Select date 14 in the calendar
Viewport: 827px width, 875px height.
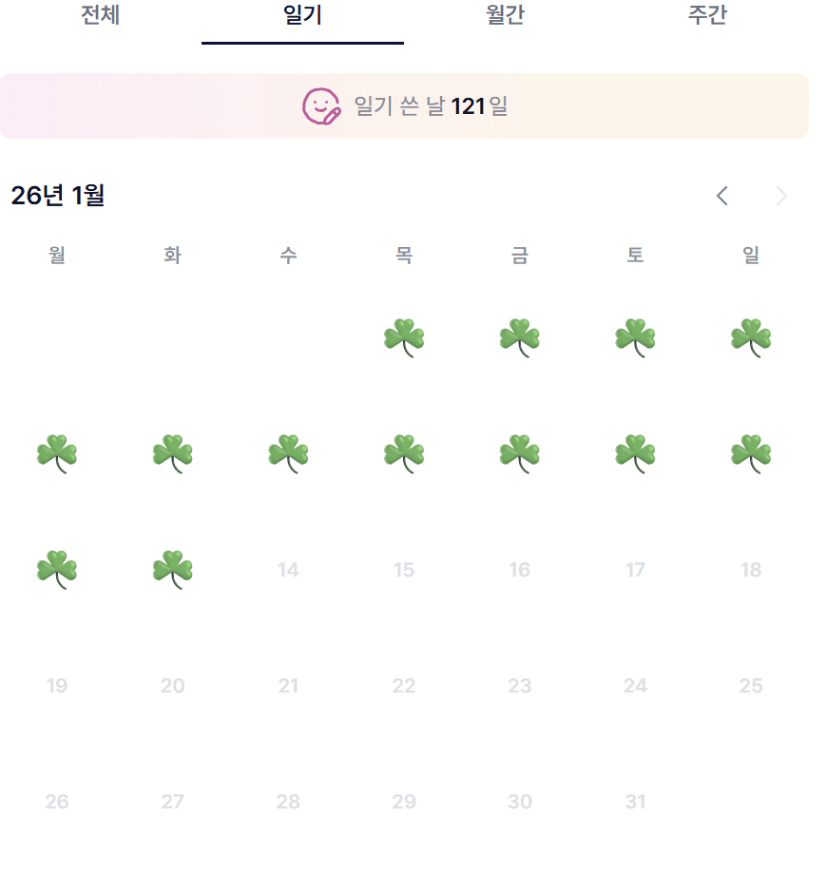tap(288, 570)
